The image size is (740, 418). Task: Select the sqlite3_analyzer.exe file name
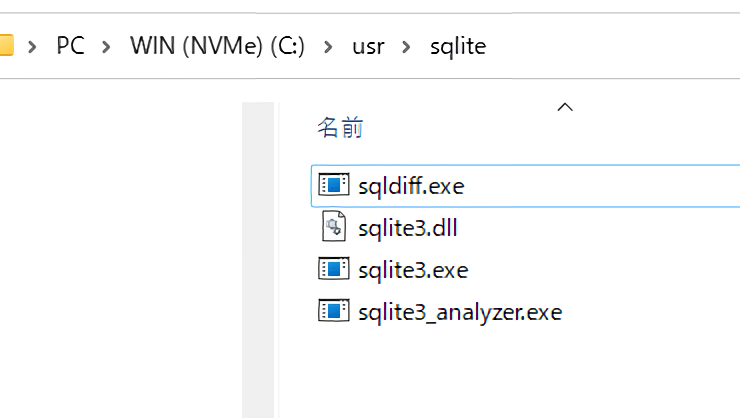460,312
